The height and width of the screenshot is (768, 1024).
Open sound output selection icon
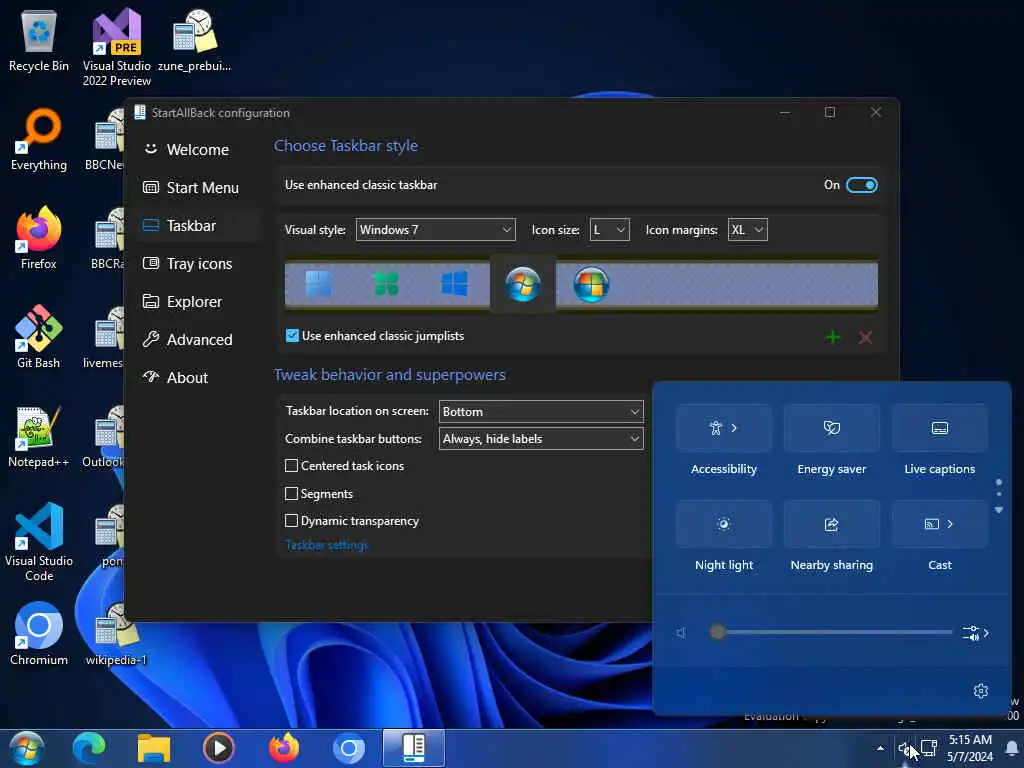tap(976, 633)
